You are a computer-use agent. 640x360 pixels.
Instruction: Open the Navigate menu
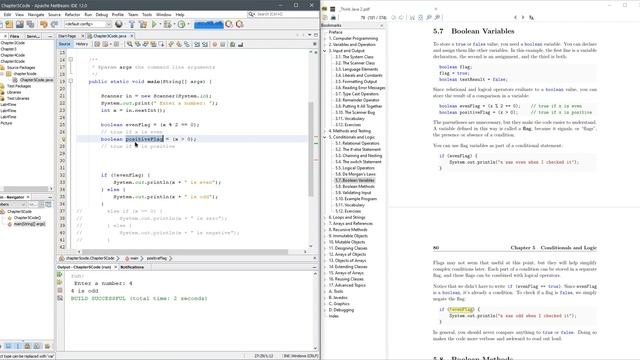[36, 15]
